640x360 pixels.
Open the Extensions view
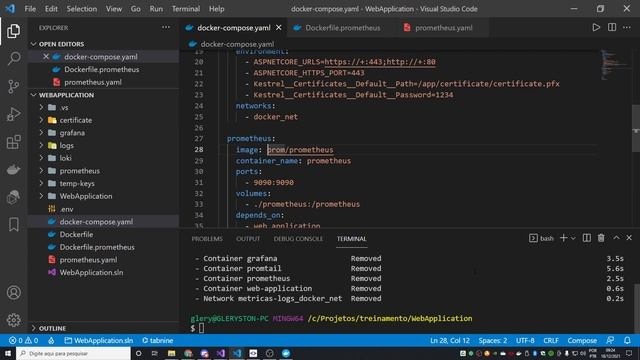coord(13,142)
